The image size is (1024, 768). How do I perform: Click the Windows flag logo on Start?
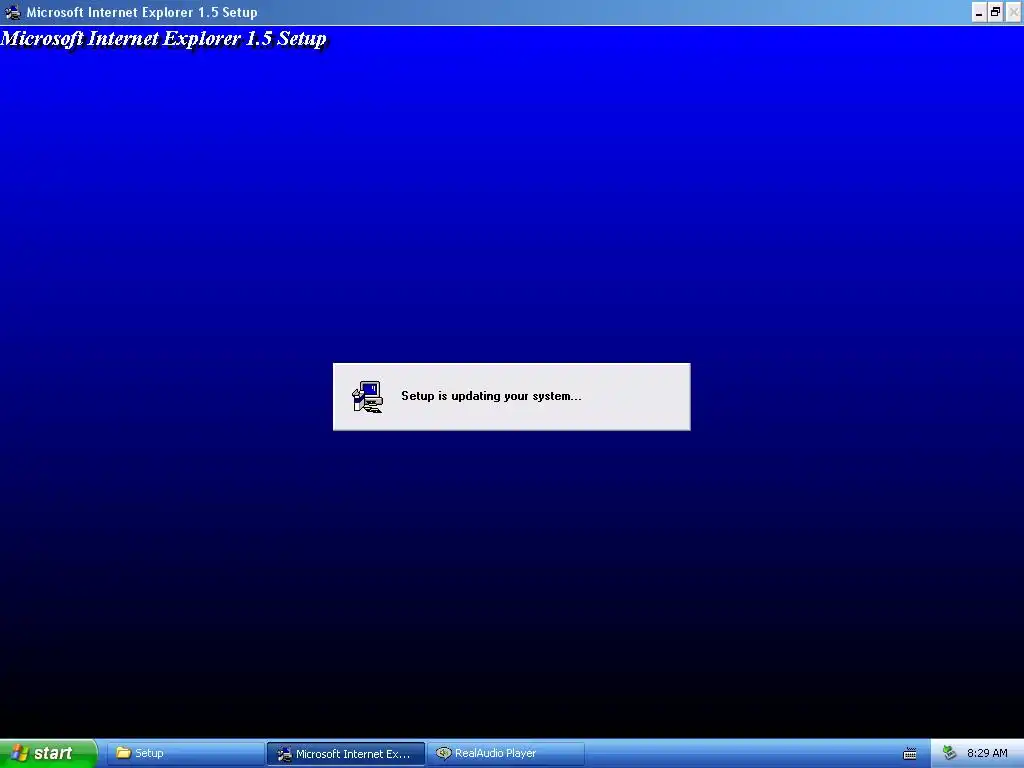19,753
